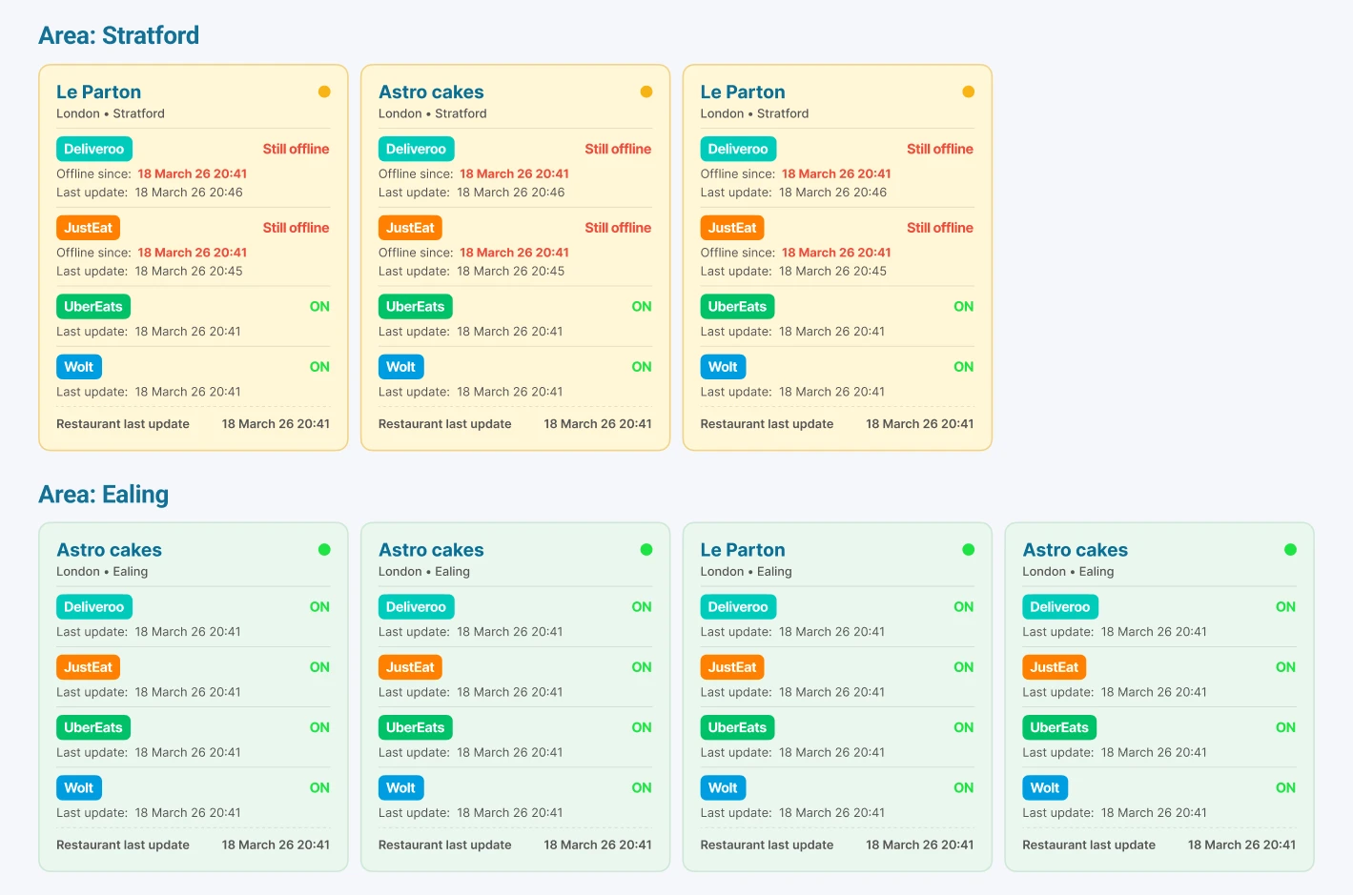Click UberEats last update time, Le Parton Ealing
1353x896 pixels.
pos(831,752)
